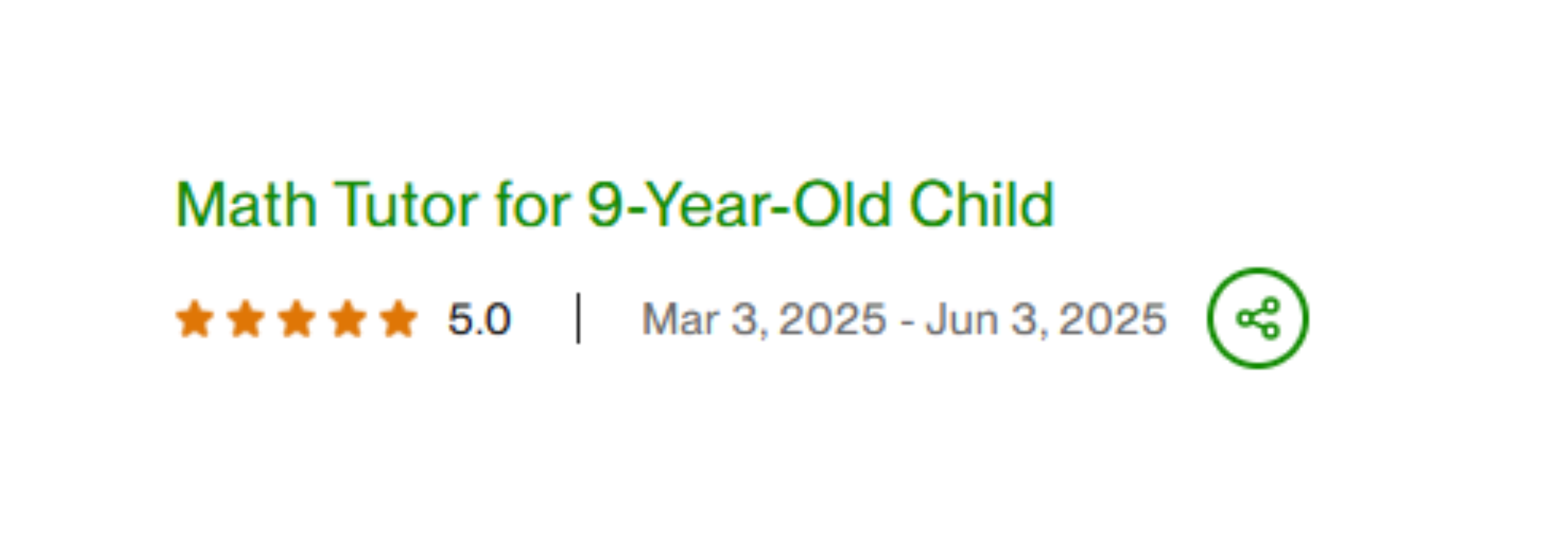Click the dash between the two dates
The image size is (1568, 551).
point(907,320)
